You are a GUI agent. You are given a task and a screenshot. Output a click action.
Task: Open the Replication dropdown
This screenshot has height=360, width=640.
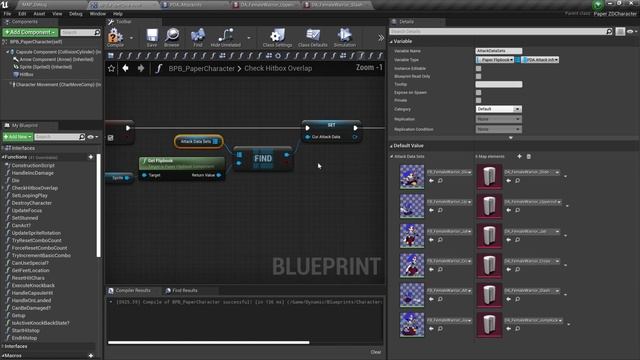pyautogui.click(x=498, y=119)
